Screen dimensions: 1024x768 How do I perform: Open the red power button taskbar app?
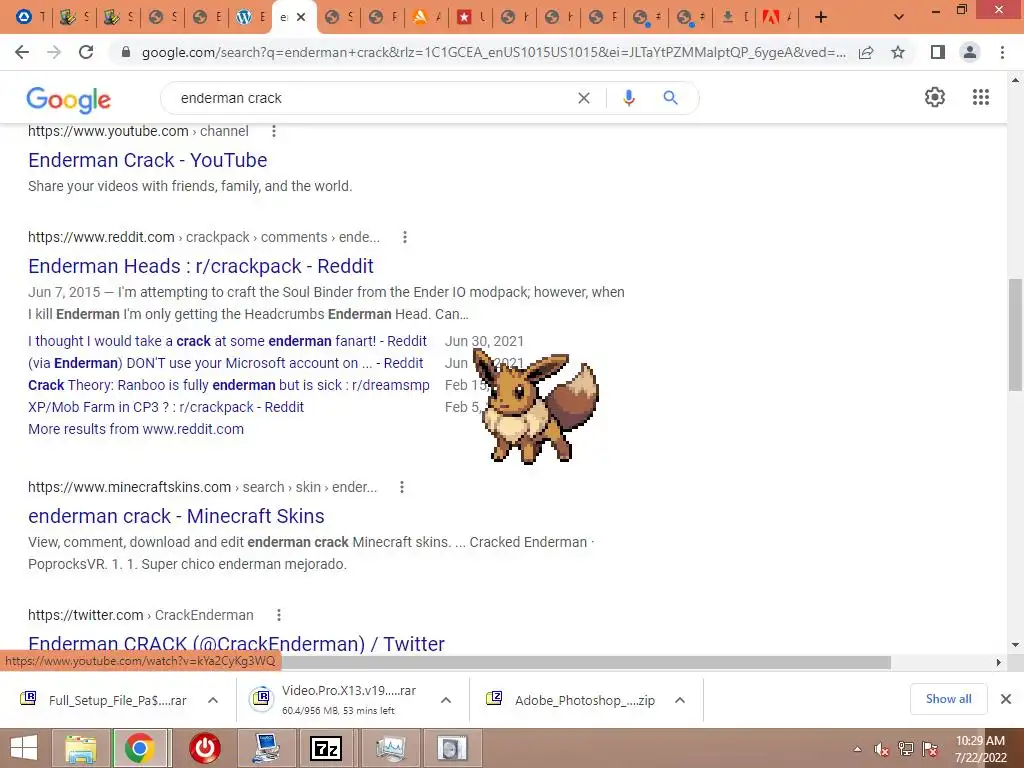[x=204, y=748]
